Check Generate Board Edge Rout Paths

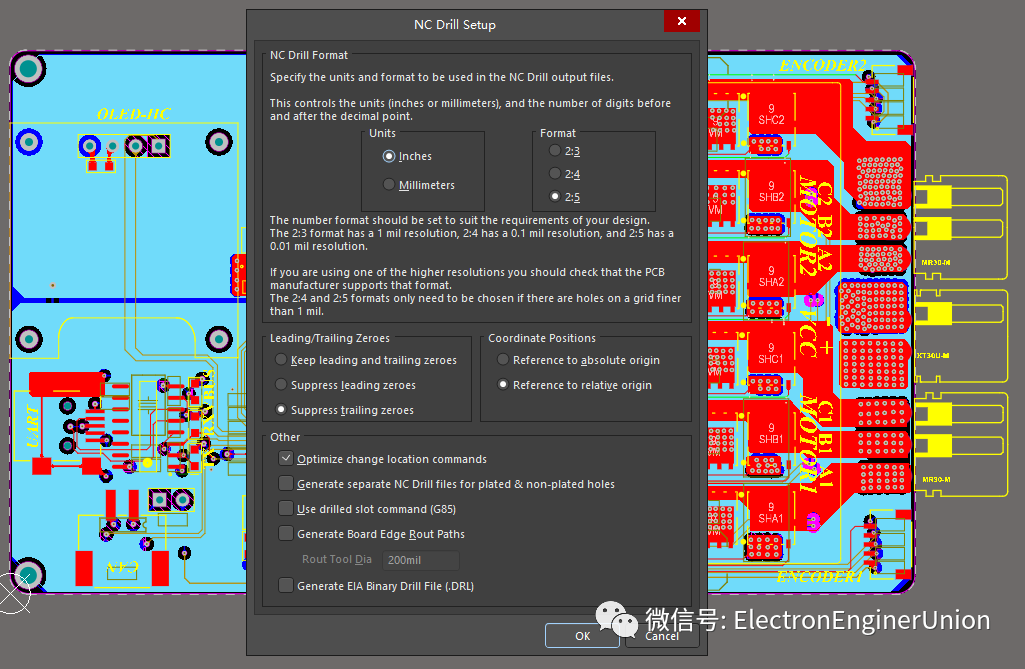pyautogui.click(x=286, y=534)
